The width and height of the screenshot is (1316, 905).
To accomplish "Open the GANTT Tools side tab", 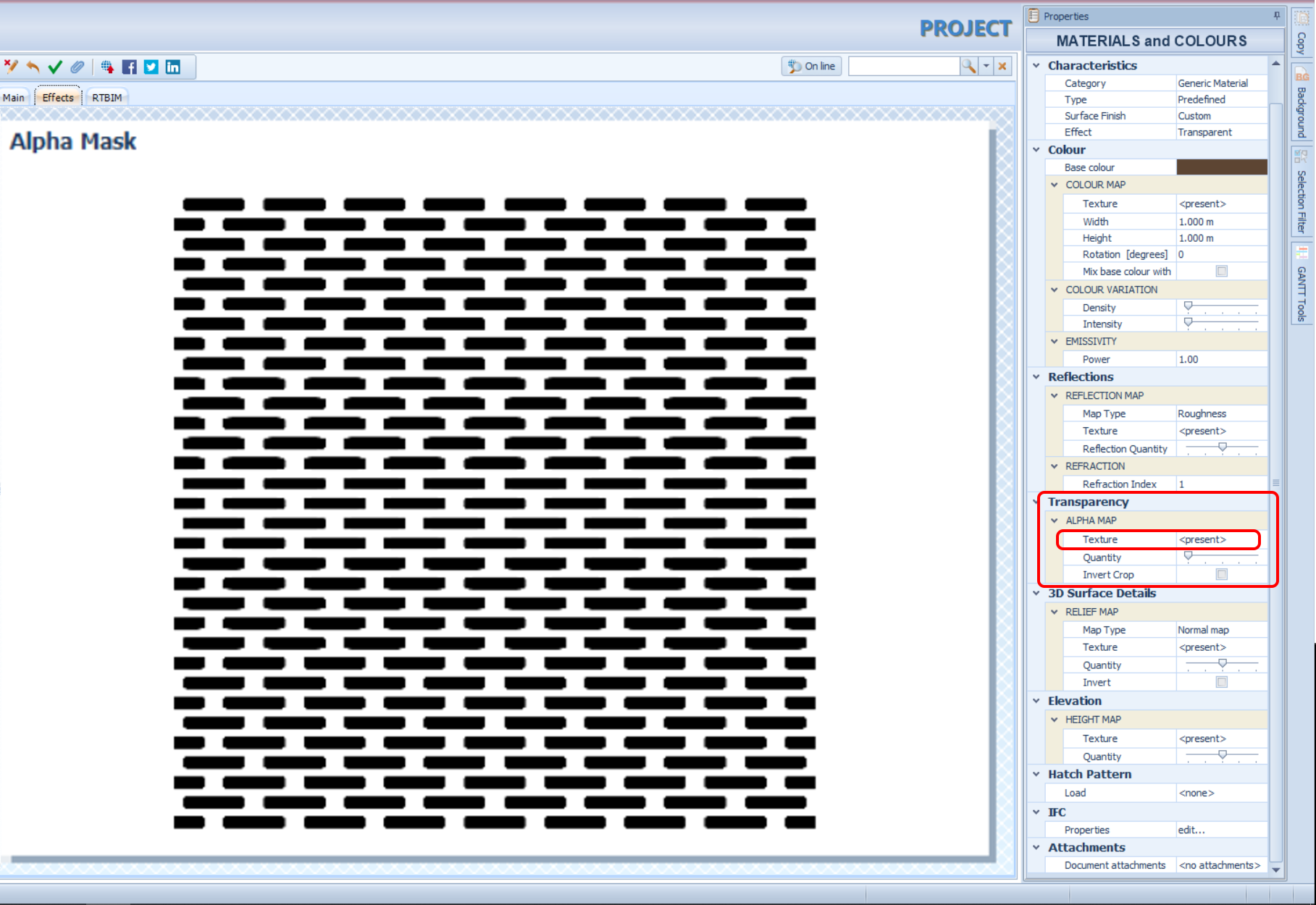I will [1302, 285].
